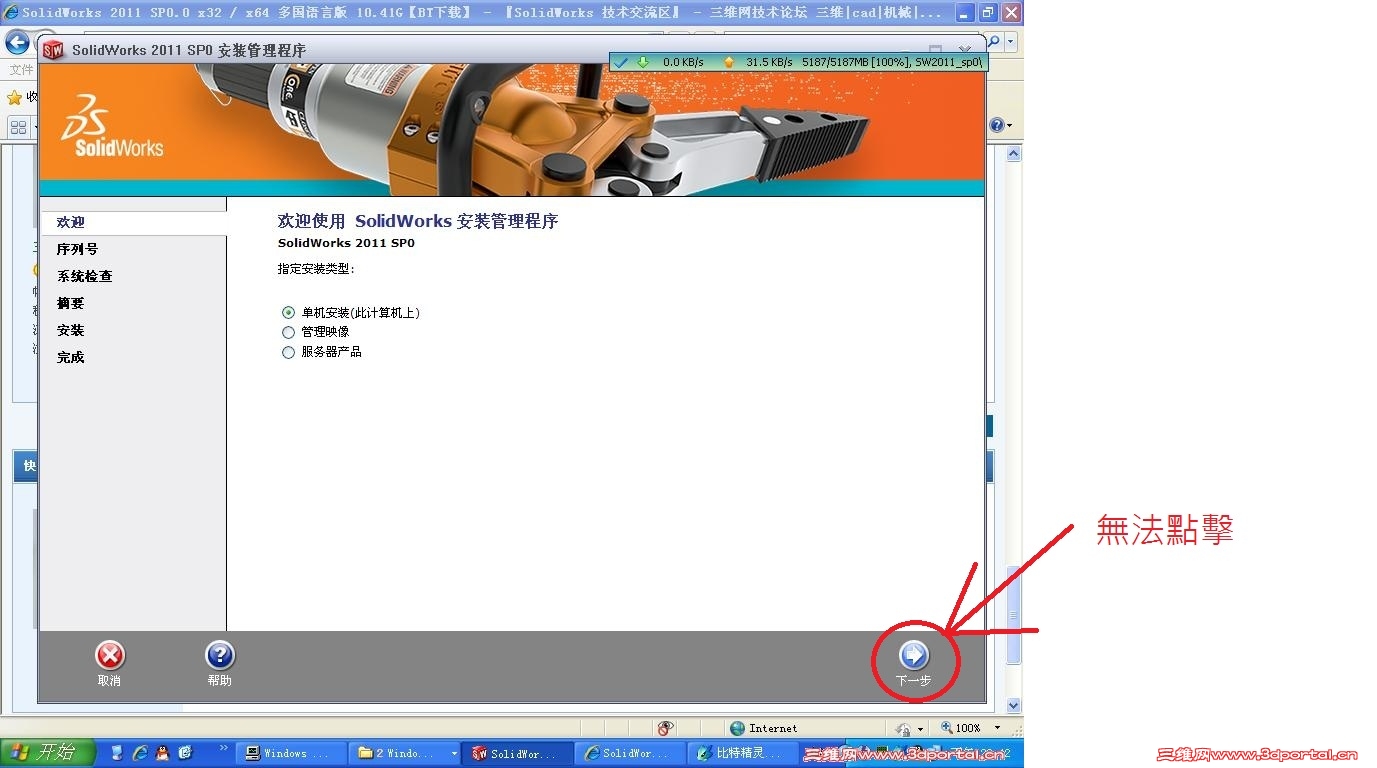Open installer help via 帮助 icon

click(219, 655)
